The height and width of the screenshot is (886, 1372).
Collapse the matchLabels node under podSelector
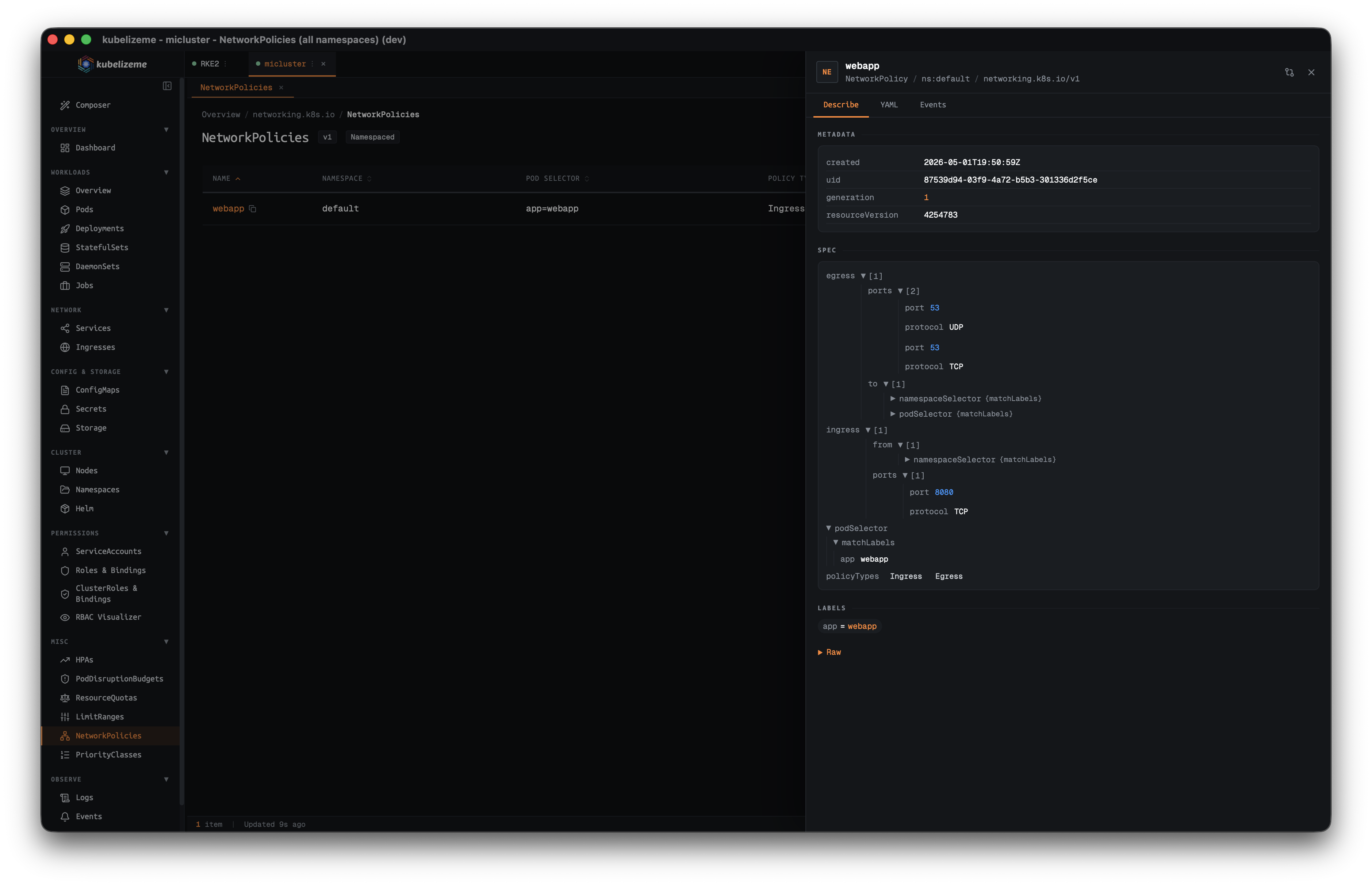836,543
